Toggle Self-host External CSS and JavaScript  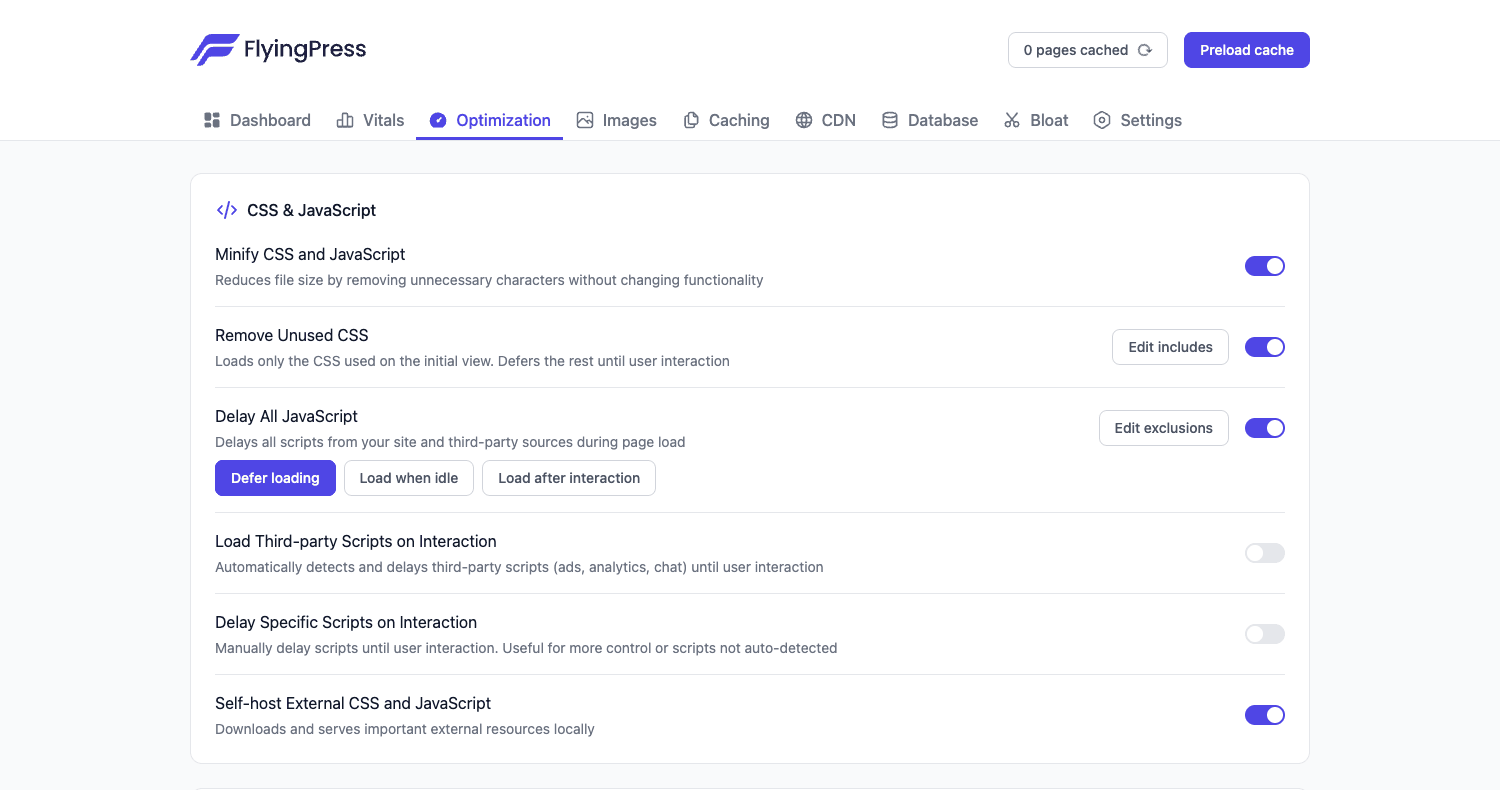[x=1265, y=715]
